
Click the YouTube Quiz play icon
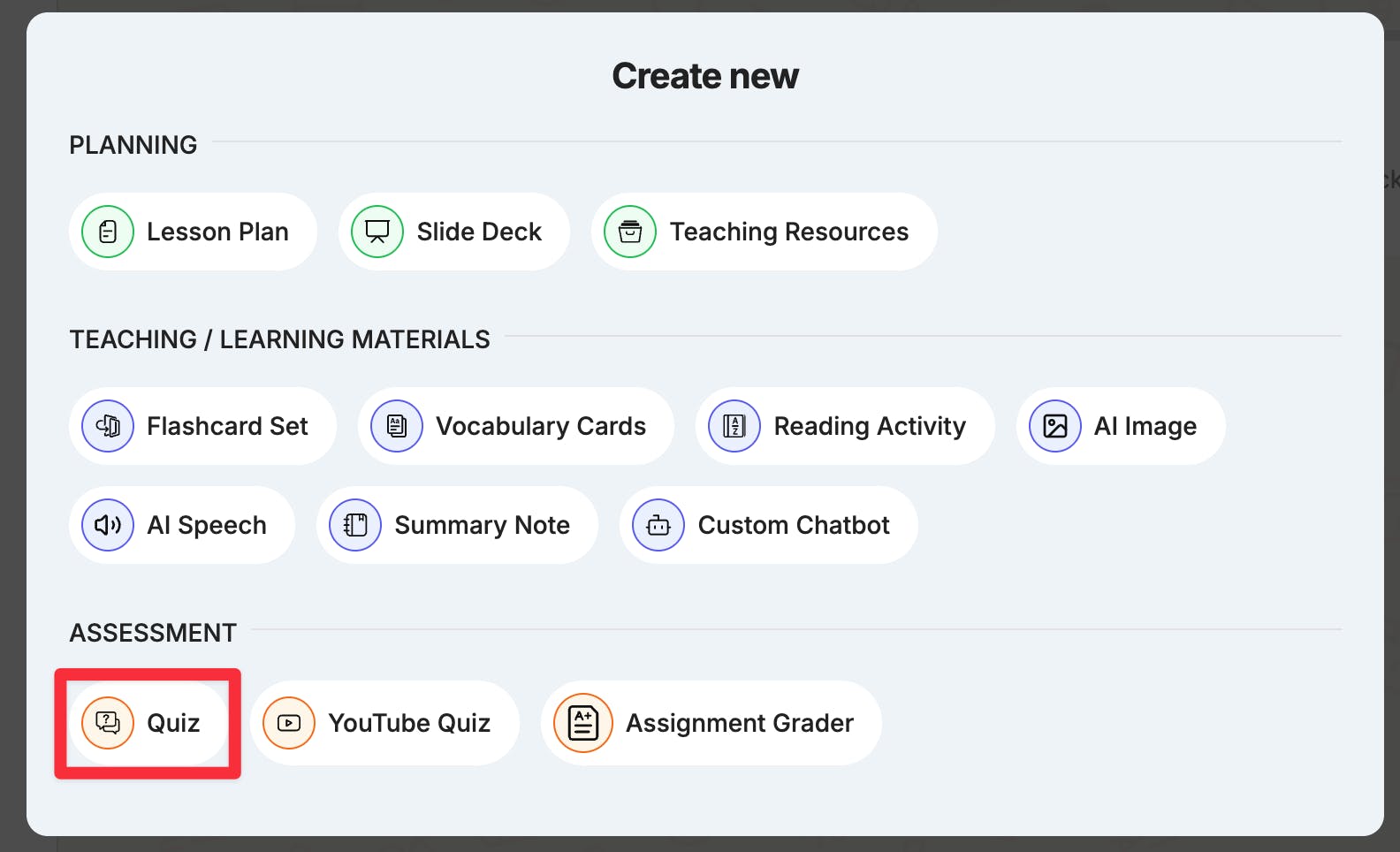coord(289,723)
